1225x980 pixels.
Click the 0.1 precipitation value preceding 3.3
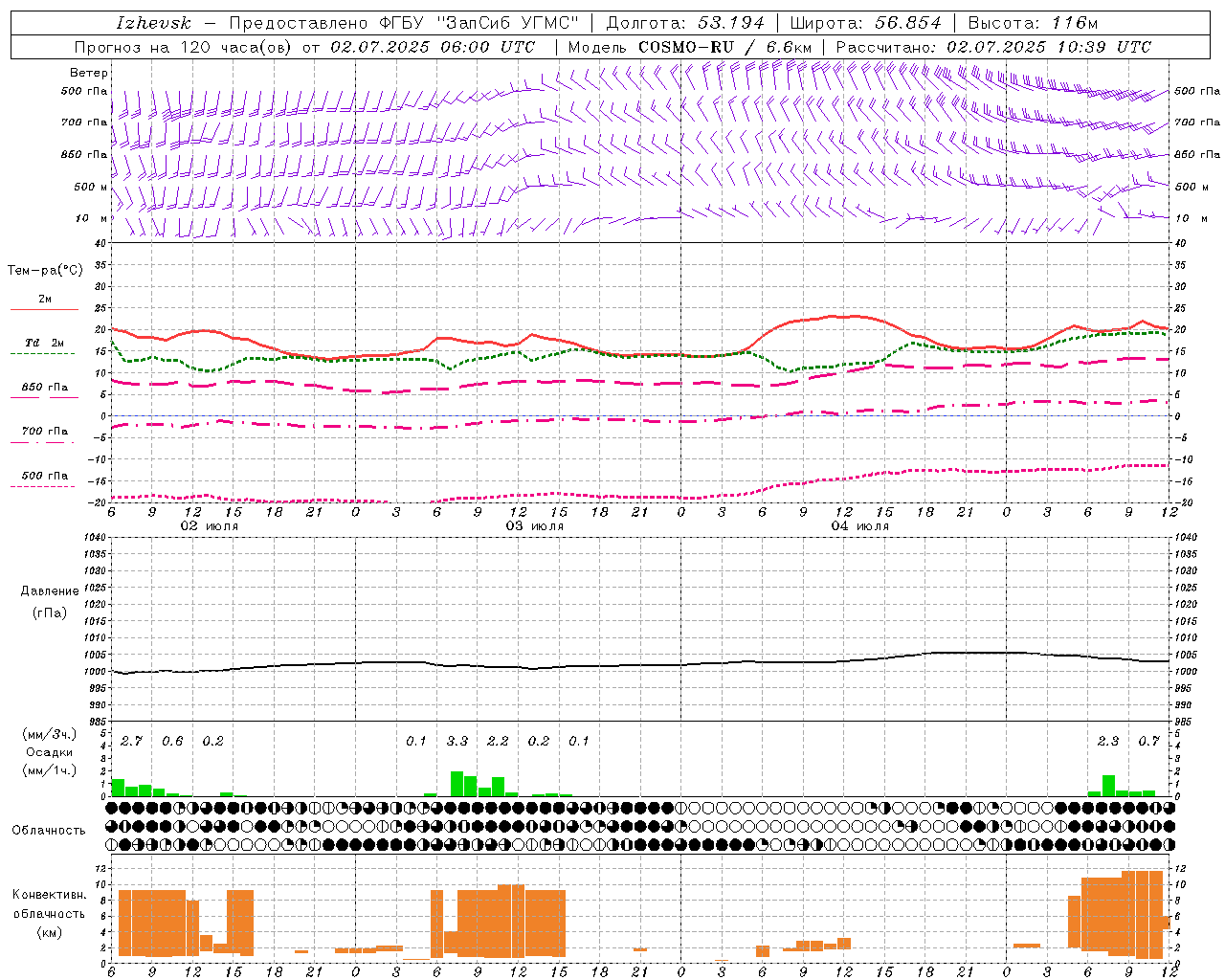(x=416, y=741)
